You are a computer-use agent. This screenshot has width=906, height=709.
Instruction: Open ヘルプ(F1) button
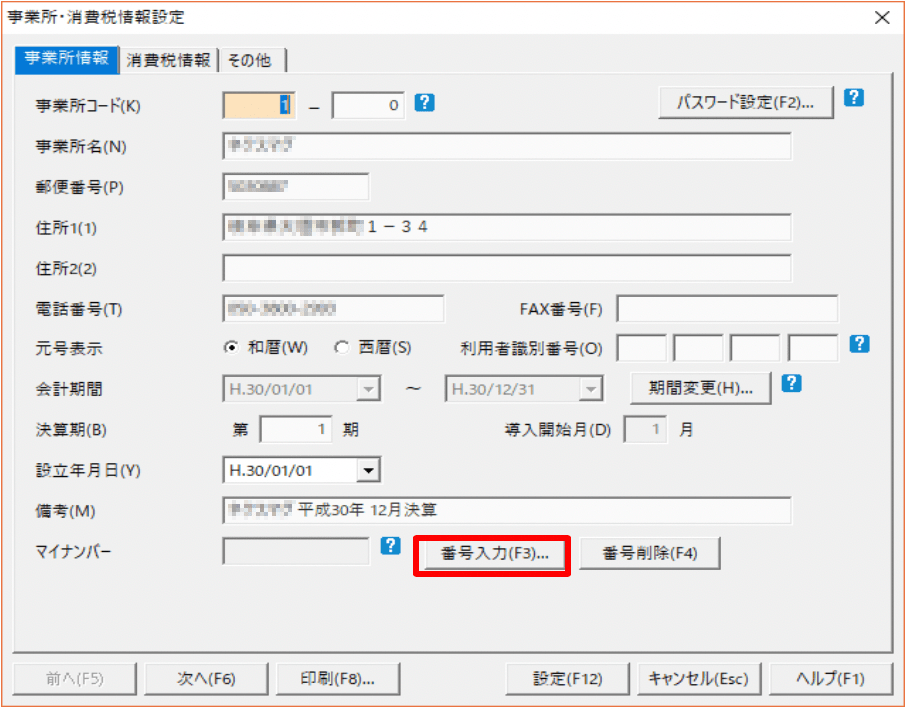[831, 678]
